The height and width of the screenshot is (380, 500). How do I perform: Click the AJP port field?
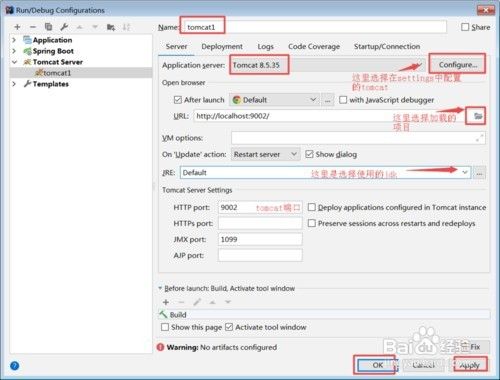coord(260,255)
